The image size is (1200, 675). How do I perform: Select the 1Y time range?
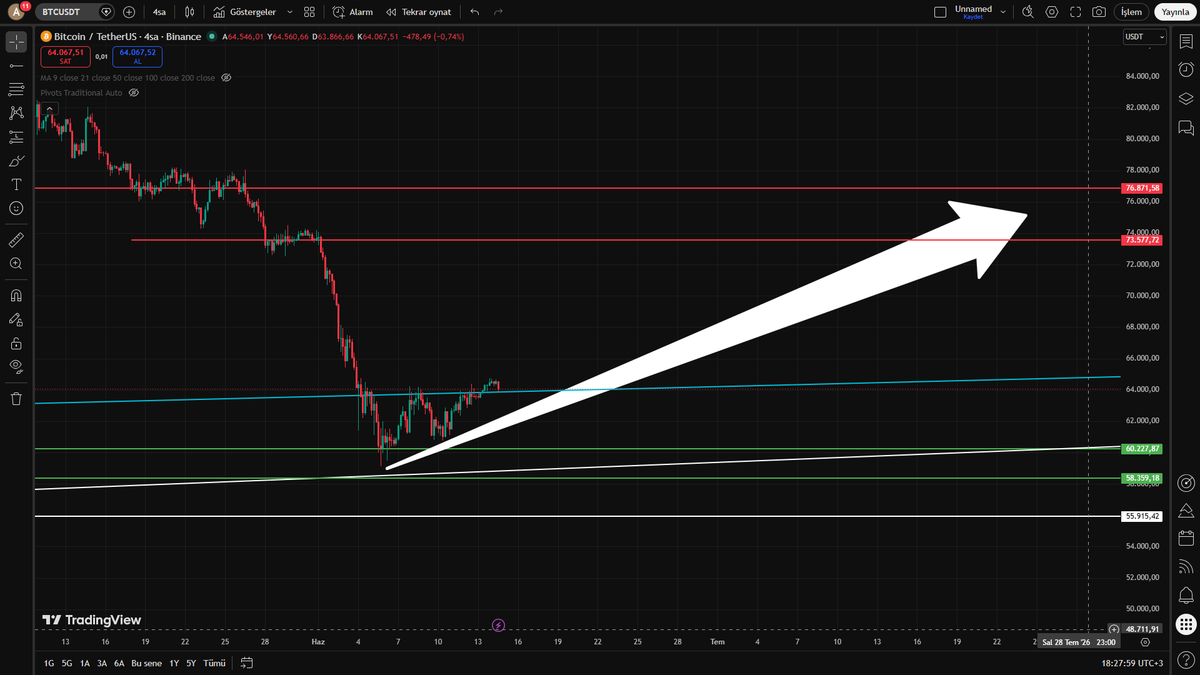(x=174, y=663)
